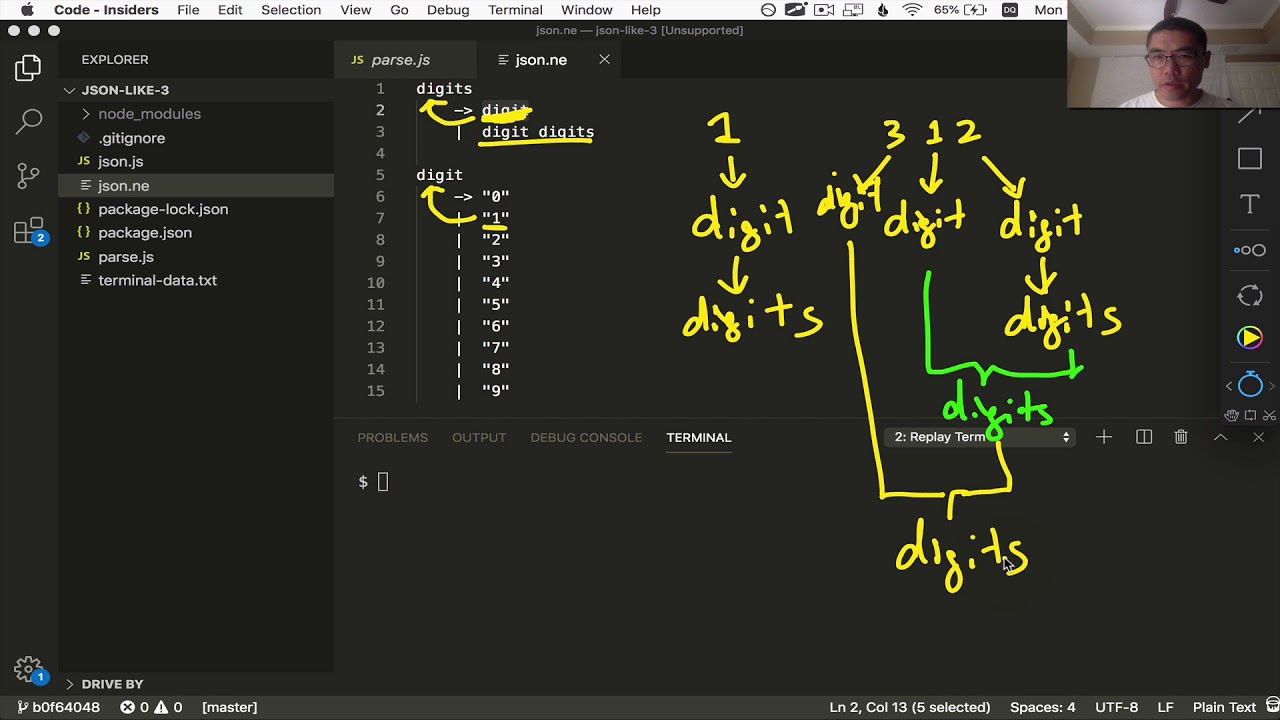
Task: Click line 15 containing "9"
Action: click(495, 391)
